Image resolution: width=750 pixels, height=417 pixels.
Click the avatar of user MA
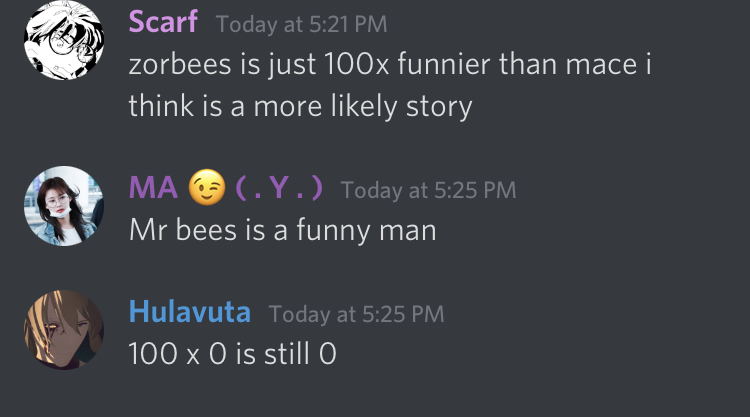click(x=64, y=205)
